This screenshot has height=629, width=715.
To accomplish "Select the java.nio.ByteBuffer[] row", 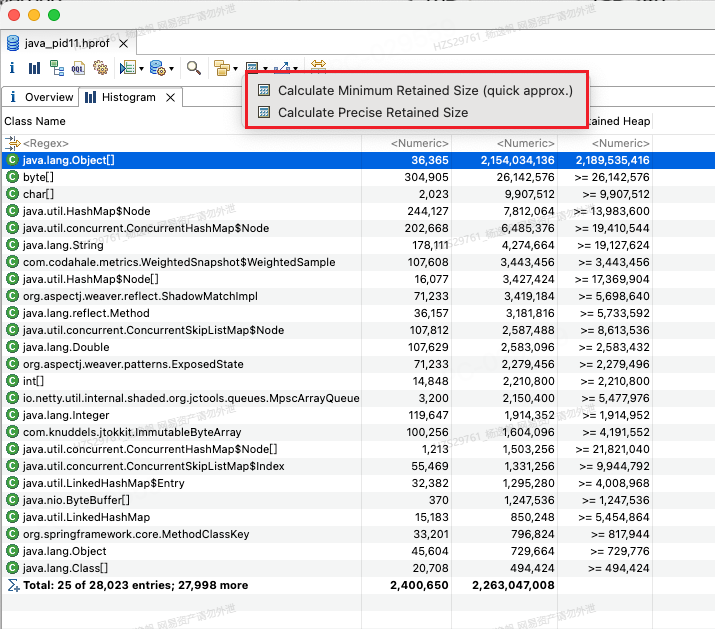I will click(x=358, y=501).
